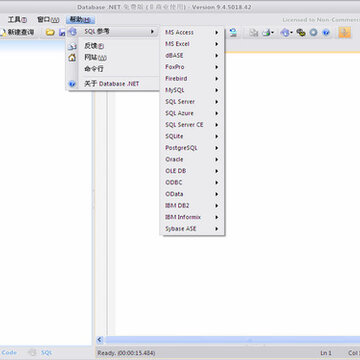
Task: Click the printer-style toolbar icon
Action: tap(266, 32)
